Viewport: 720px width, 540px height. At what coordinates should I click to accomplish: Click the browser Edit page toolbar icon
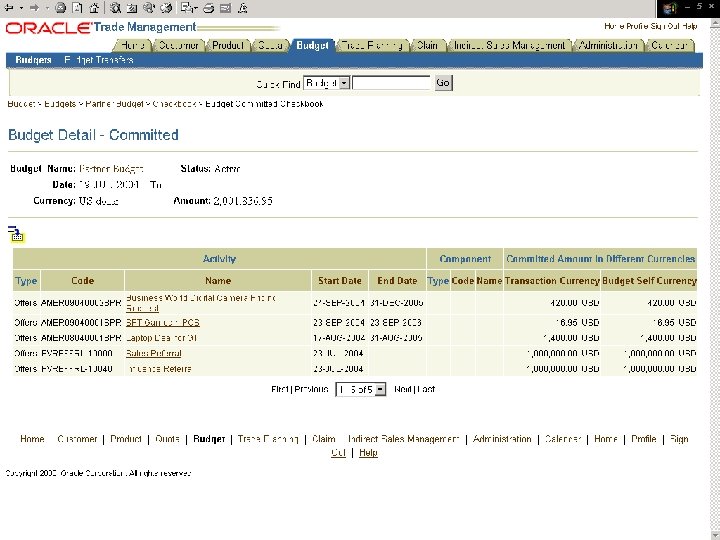coord(225,8)
